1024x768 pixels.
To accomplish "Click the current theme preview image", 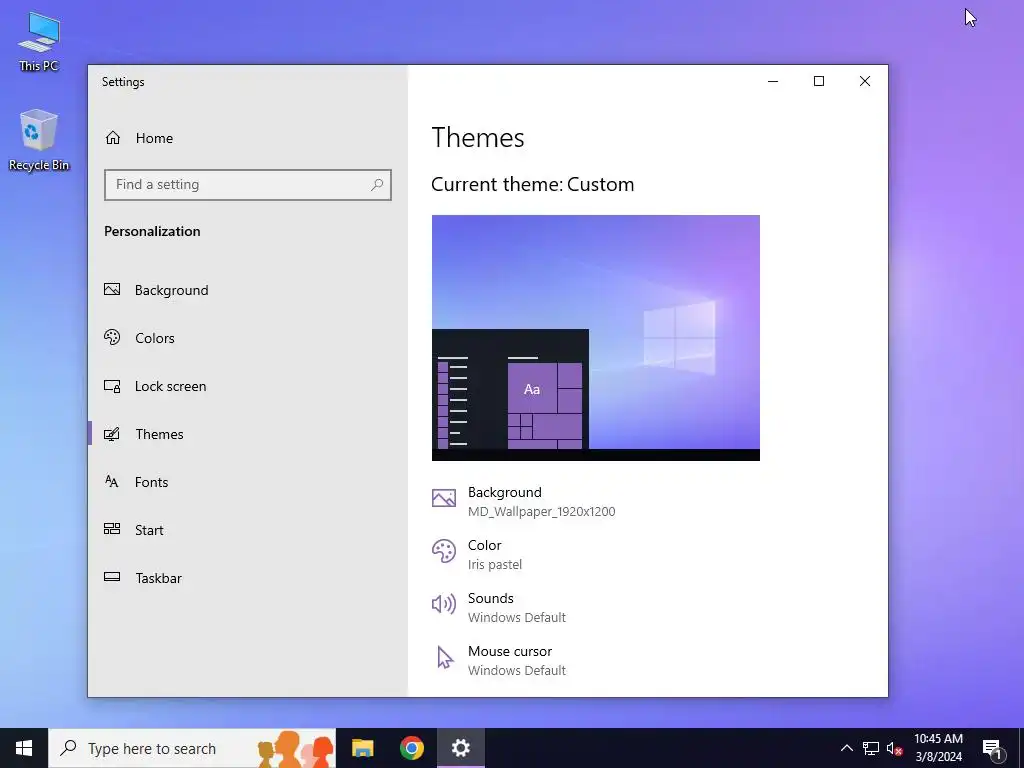I will click(596, 338).
